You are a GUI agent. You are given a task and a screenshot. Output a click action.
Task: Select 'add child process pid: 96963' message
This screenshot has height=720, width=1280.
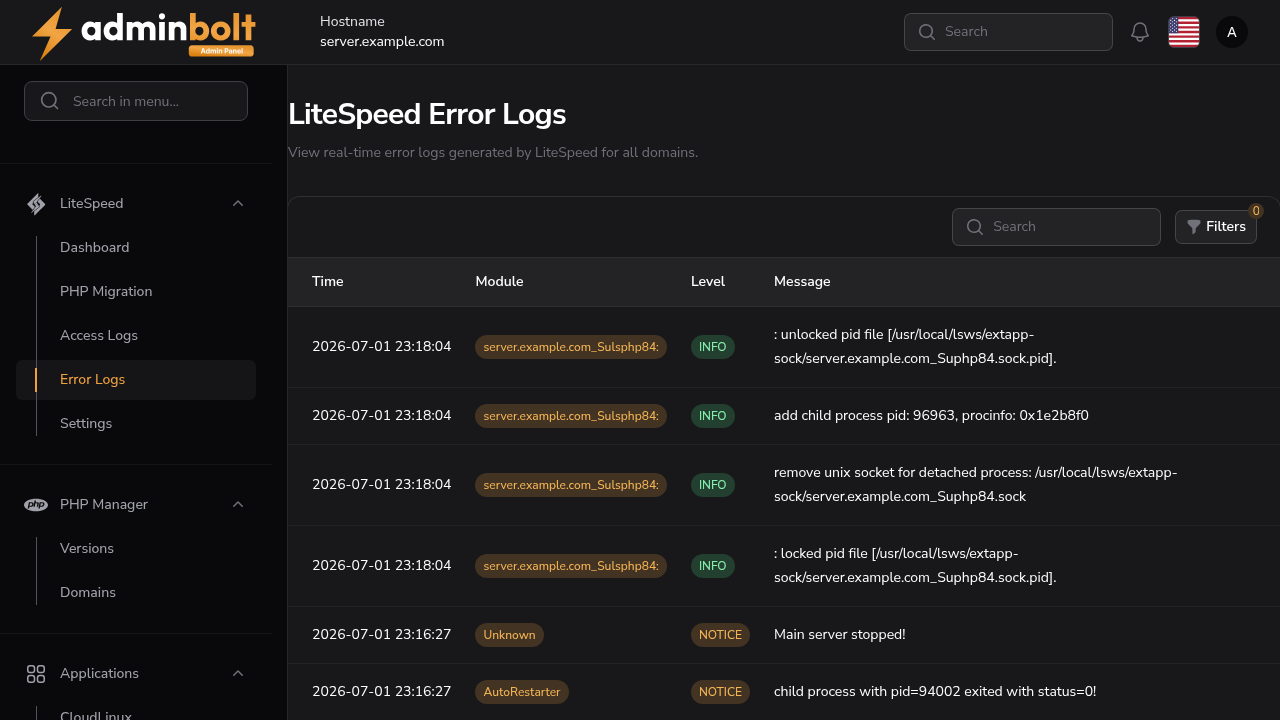tap(931, 416)
